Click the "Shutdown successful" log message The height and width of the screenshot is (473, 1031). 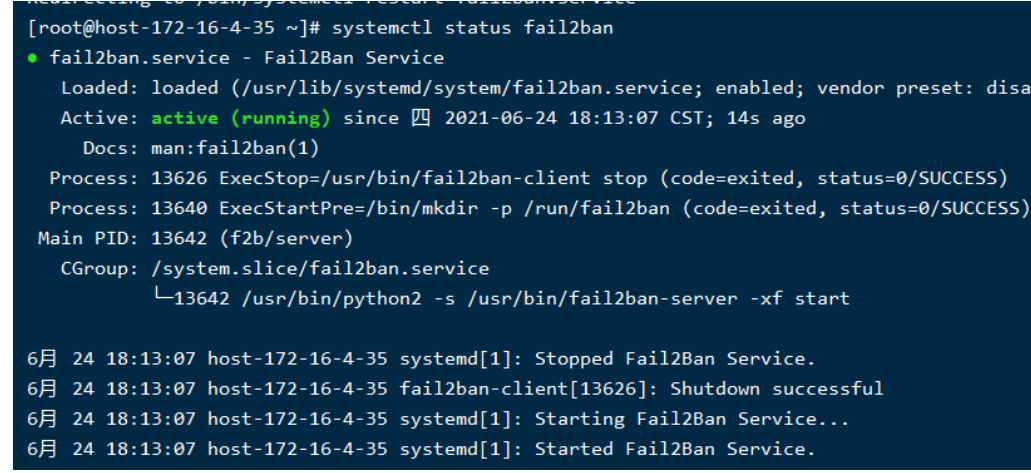(x=777, y=388)
